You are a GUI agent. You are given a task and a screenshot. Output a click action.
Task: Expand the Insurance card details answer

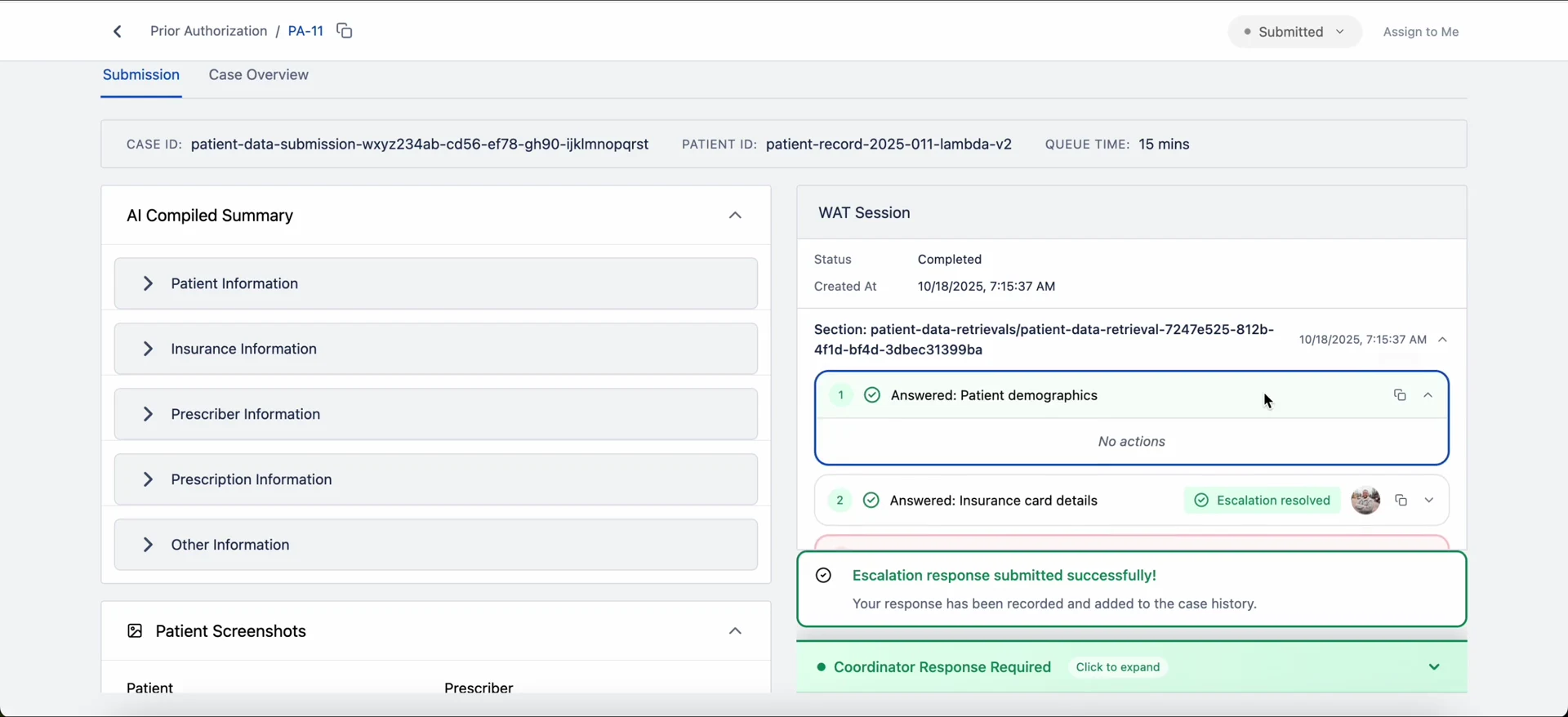pos(1429,501)
